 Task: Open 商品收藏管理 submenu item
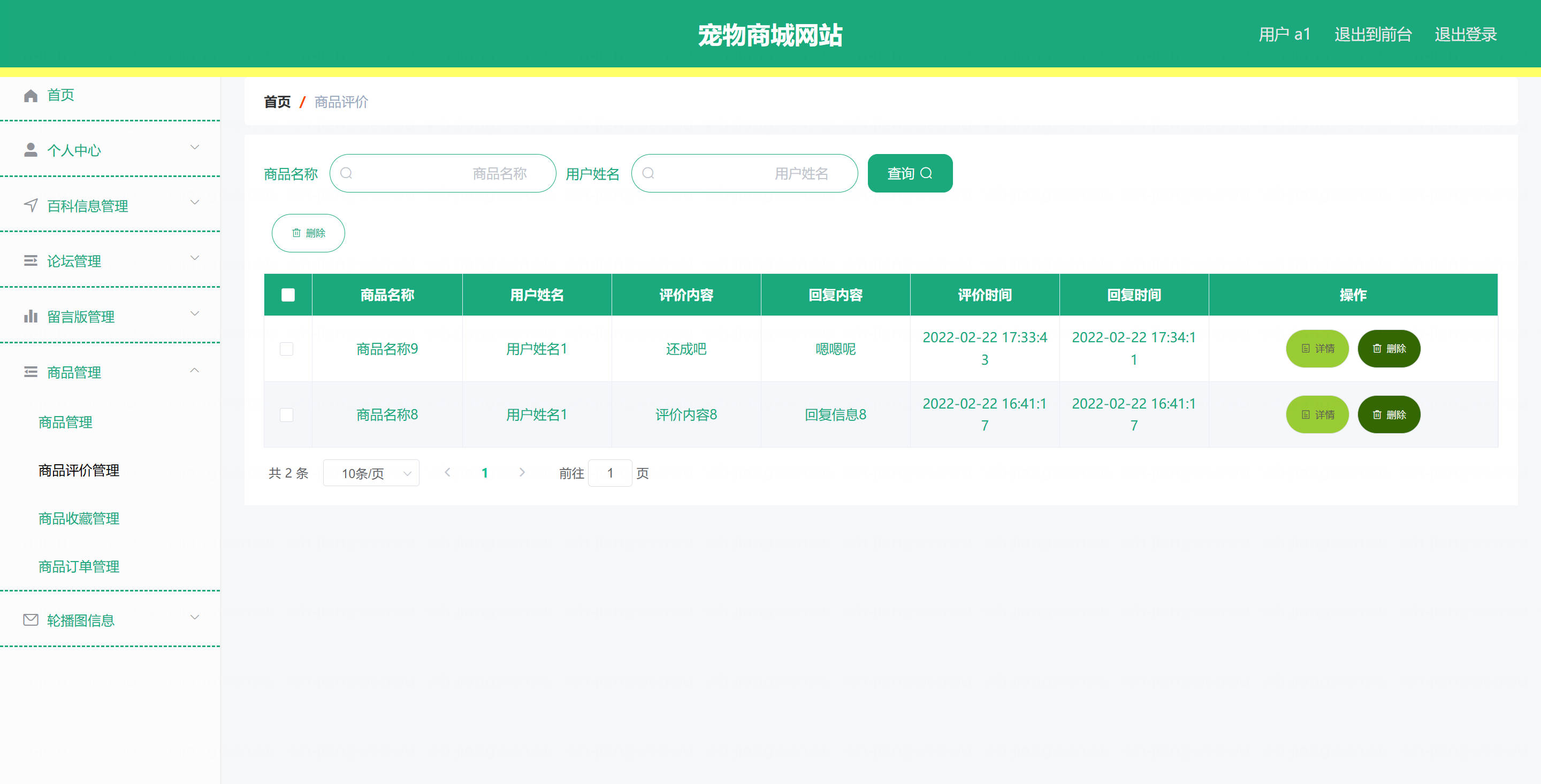pyautogui.click(x=79, y=519)
